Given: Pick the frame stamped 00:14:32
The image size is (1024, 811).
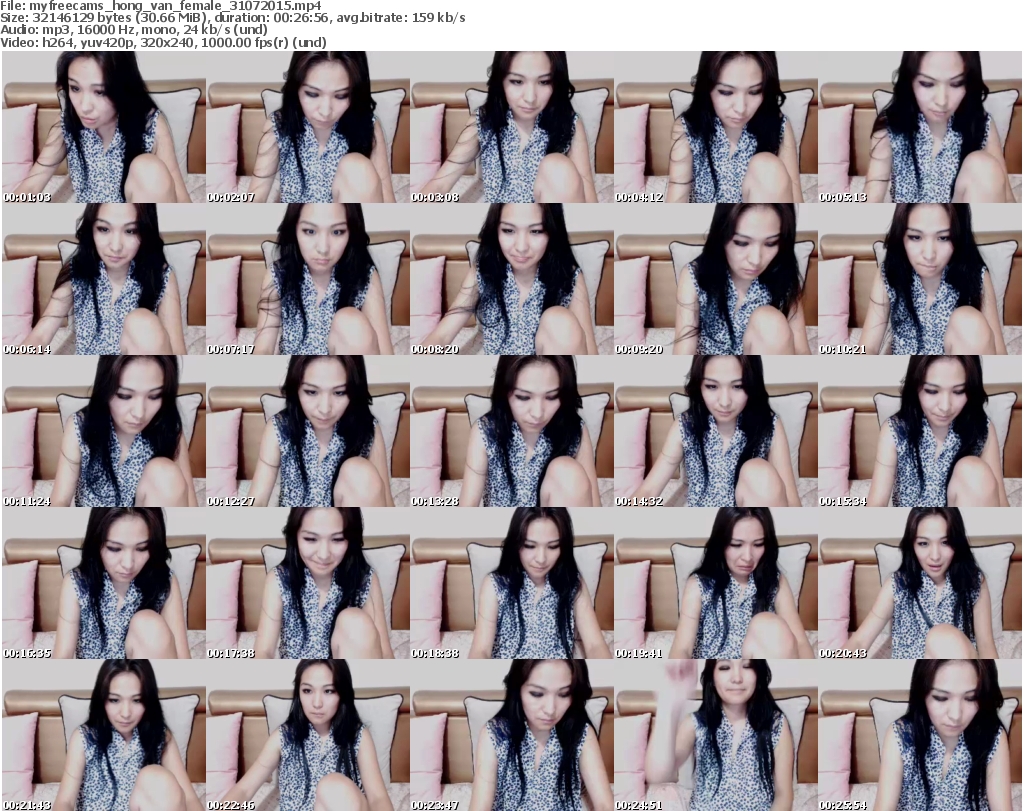Looking at the screenshot, I should pos(716,431).
